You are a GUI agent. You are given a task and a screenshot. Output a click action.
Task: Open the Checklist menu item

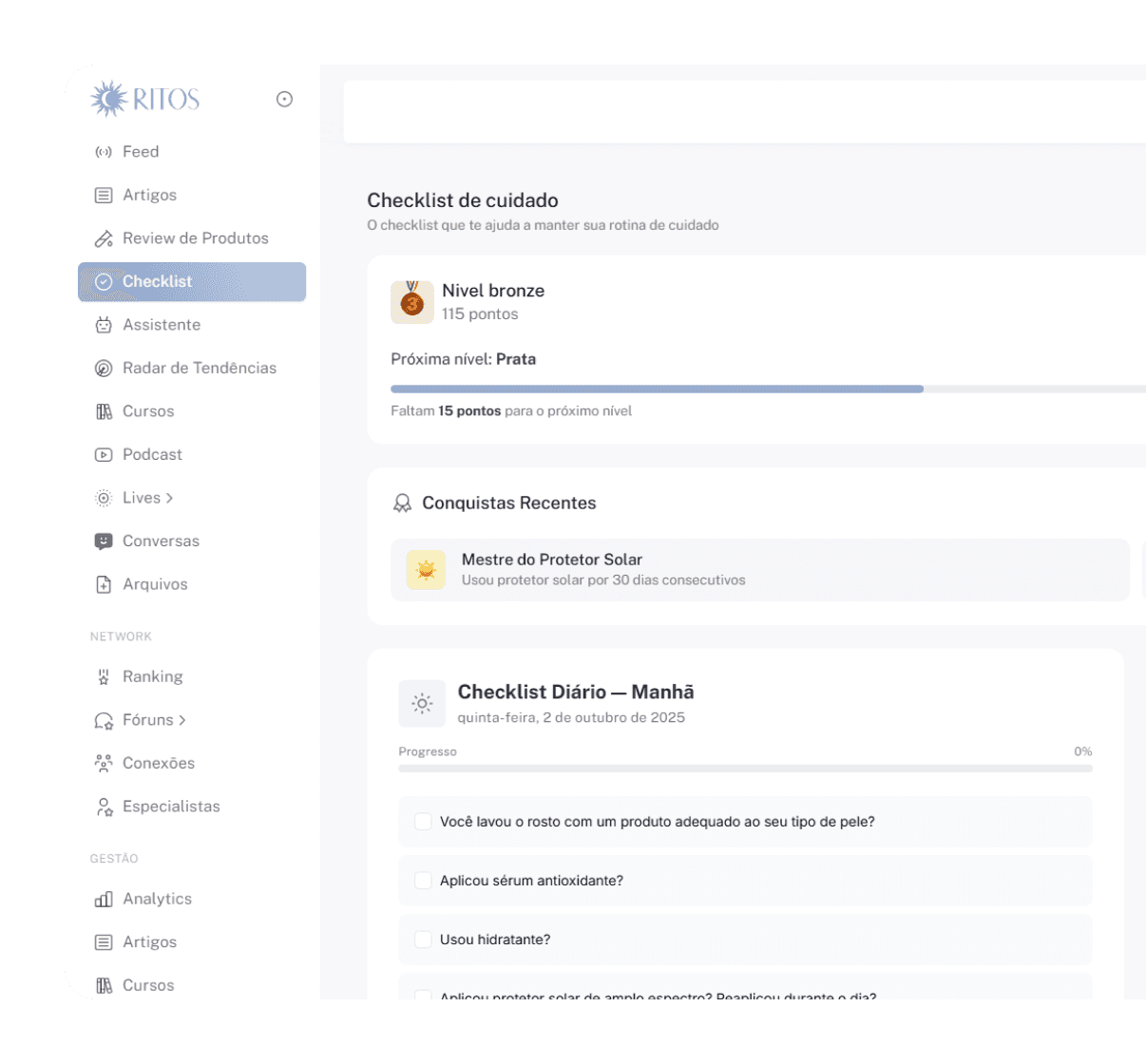[x=191, y=282]
